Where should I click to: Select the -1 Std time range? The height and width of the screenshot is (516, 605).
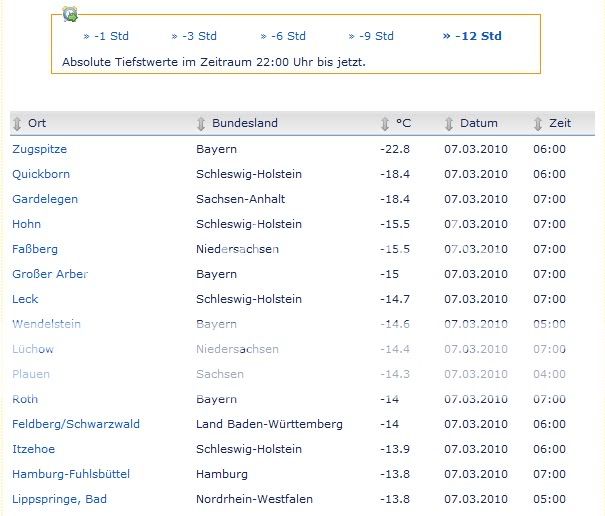coord(106,36)
